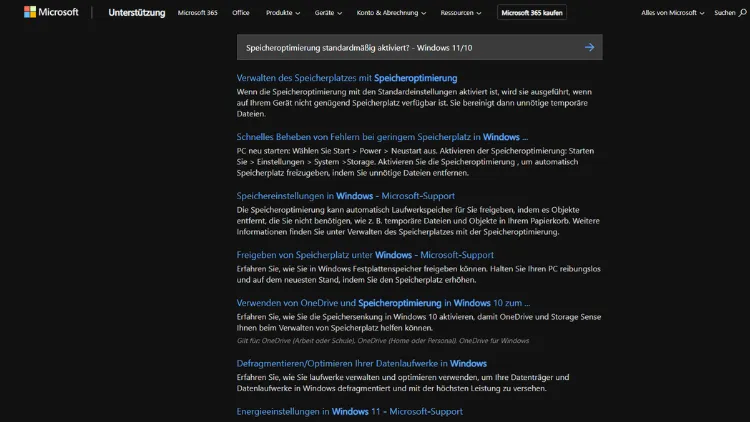This screenshot has width=750, height=422.
Task: Submit search with the arrow icon
Action: (x=589, y=47)
